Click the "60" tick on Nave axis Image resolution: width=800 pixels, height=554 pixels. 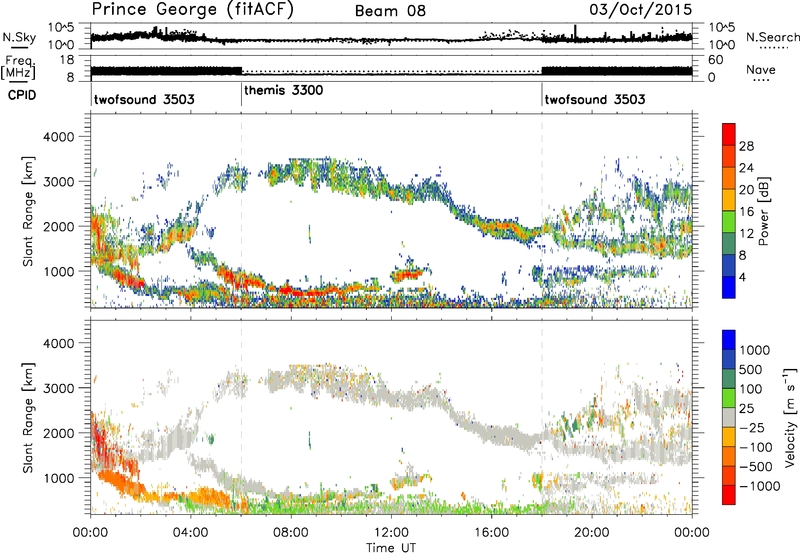(716, 60)
